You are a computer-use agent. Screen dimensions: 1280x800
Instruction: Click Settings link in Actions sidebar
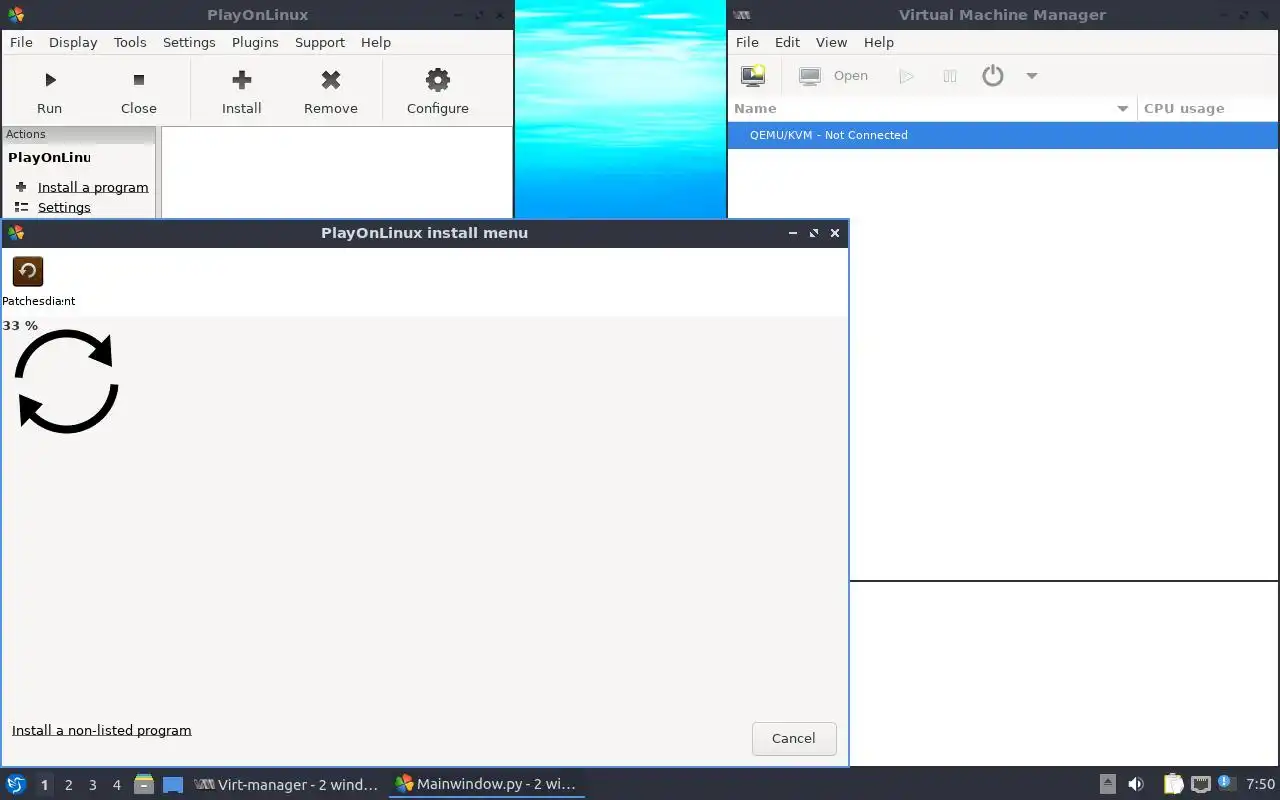click(x=64, y=207)
